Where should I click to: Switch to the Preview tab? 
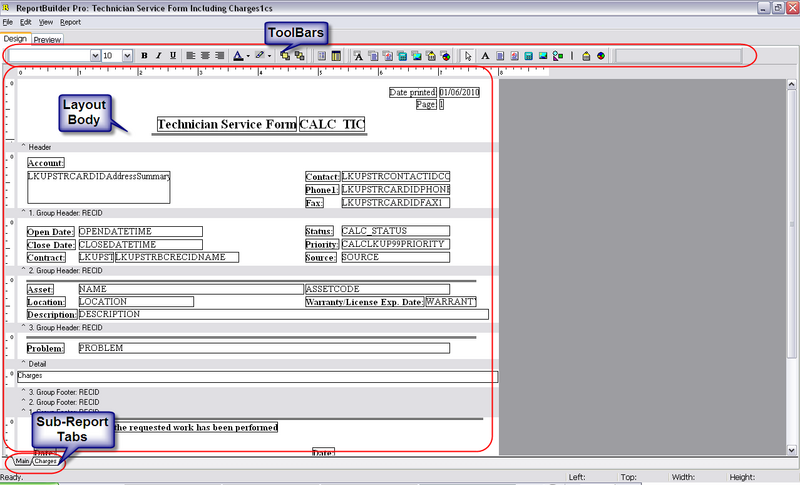click(47, 40)
